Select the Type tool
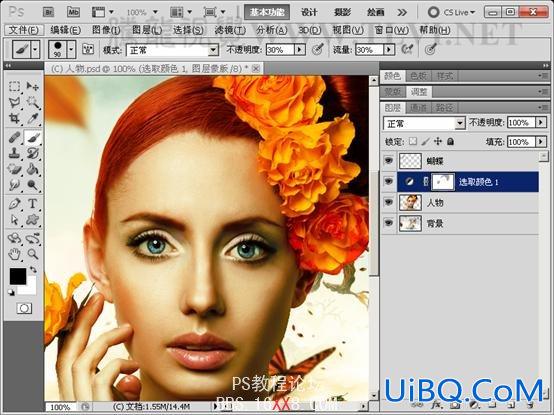Screen dimensions: 554x415 (33, 203)
